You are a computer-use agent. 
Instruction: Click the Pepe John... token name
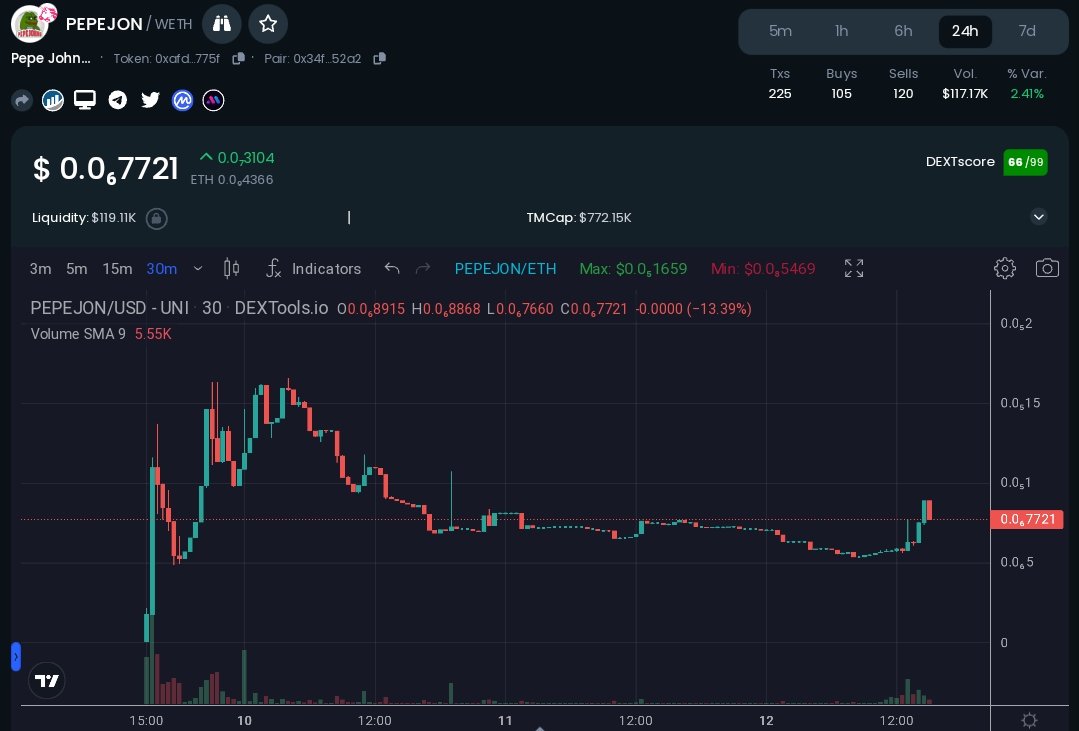pos(51,59)
